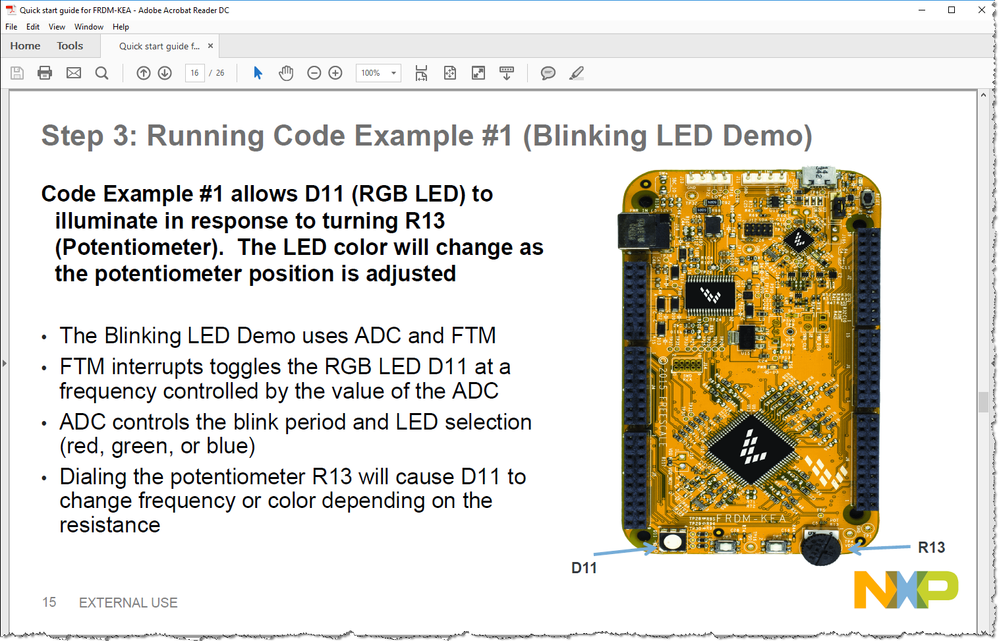Go to the previous page with up arrow
The image size is (999, 641).
[142, 72]
